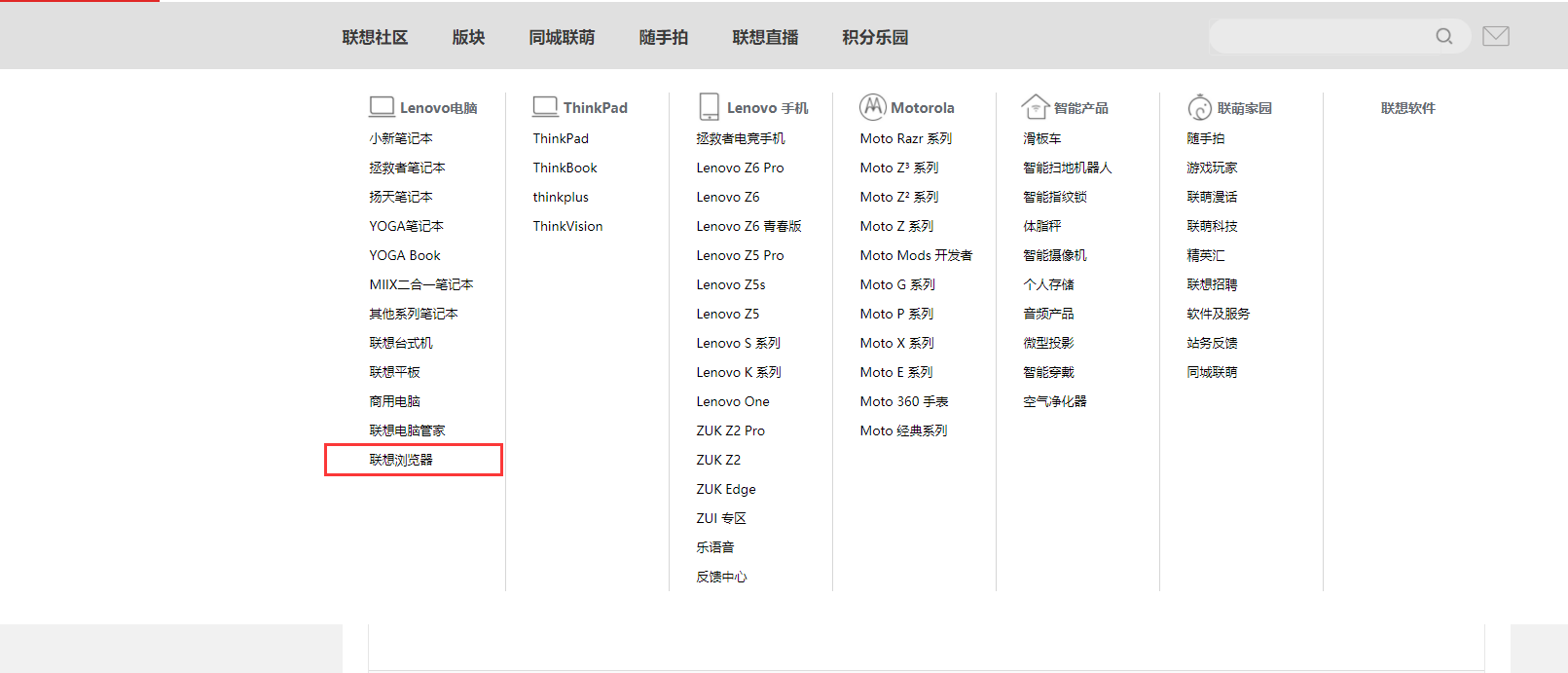Open the thinkplus link
1568x673 pixels.
[x=561, y=197]
